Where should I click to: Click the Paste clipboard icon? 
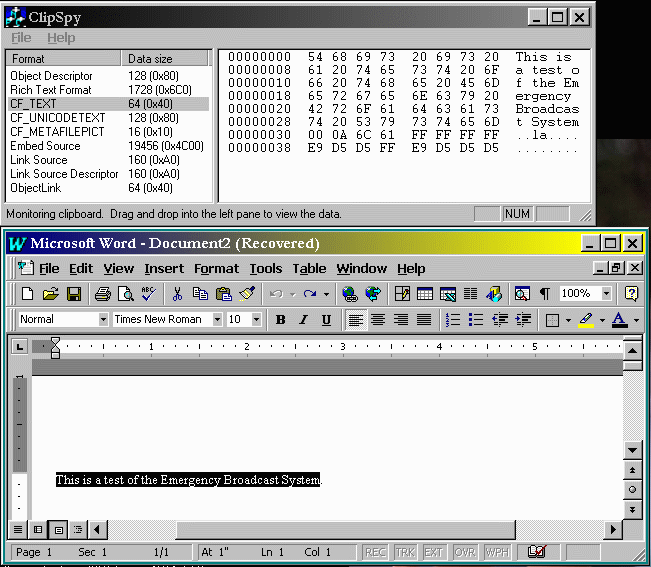[224, 294]
